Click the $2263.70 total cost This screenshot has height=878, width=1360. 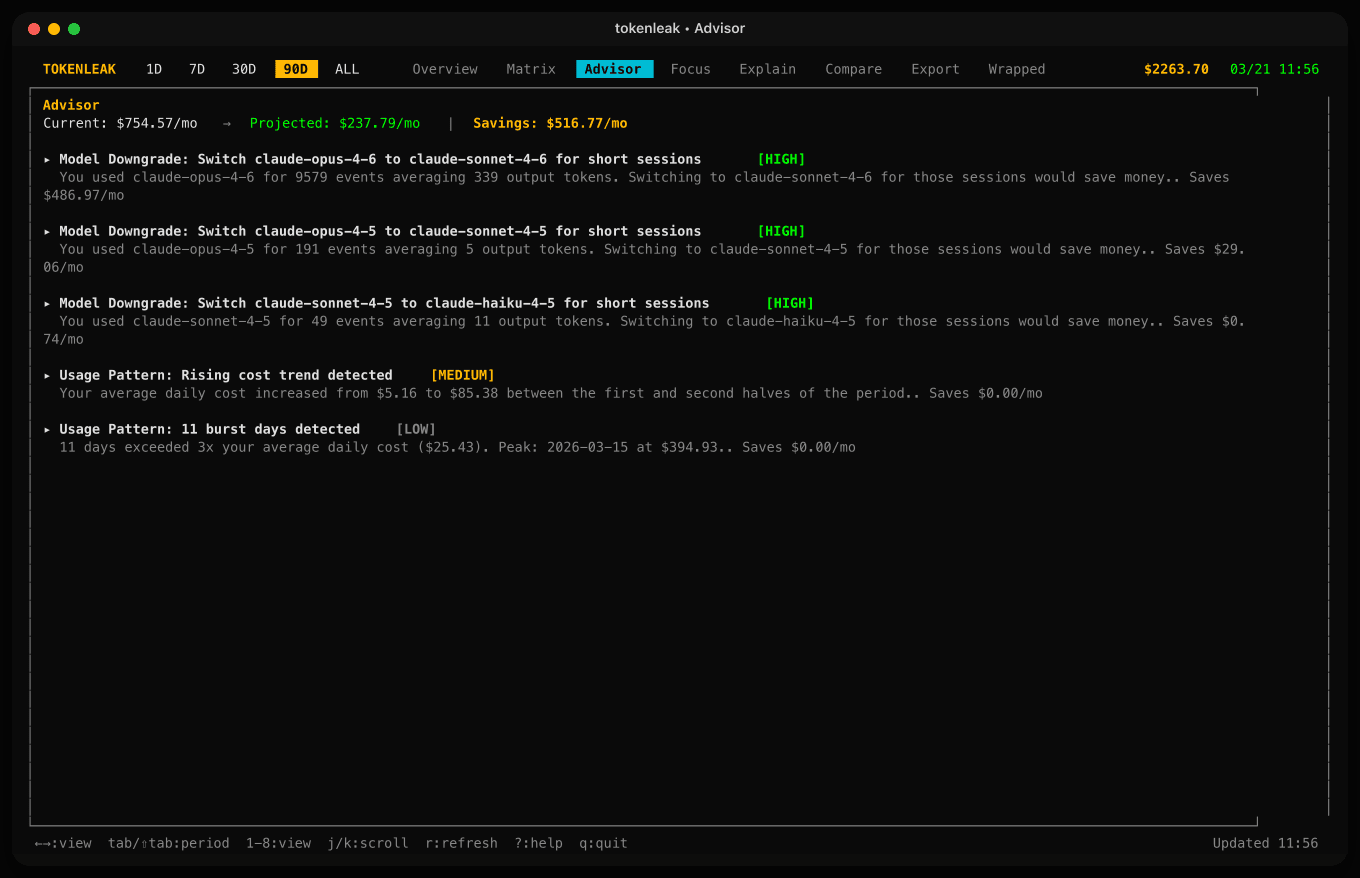tap(1176, 69)
